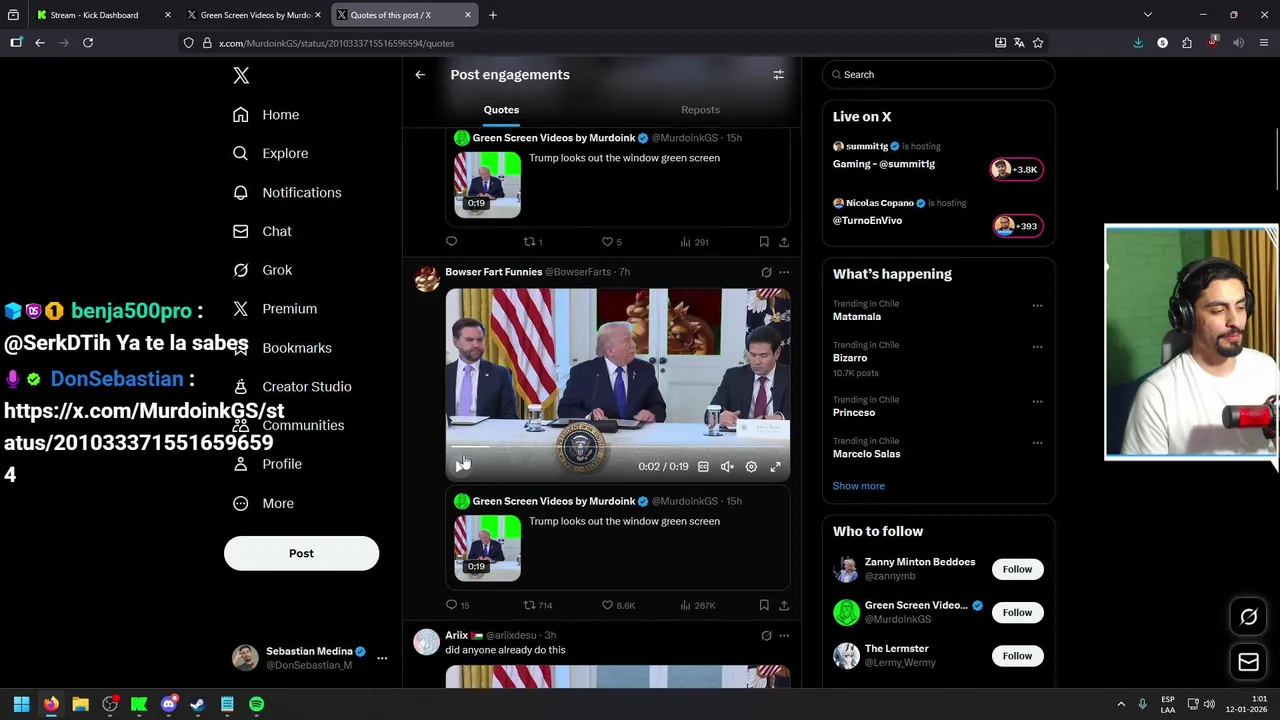Open Notifications in the sidebar

287,193
